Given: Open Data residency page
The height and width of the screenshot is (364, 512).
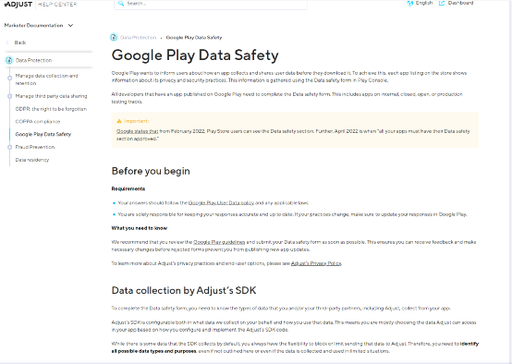Looking at the screenshot, I should (x=32, y=160).
